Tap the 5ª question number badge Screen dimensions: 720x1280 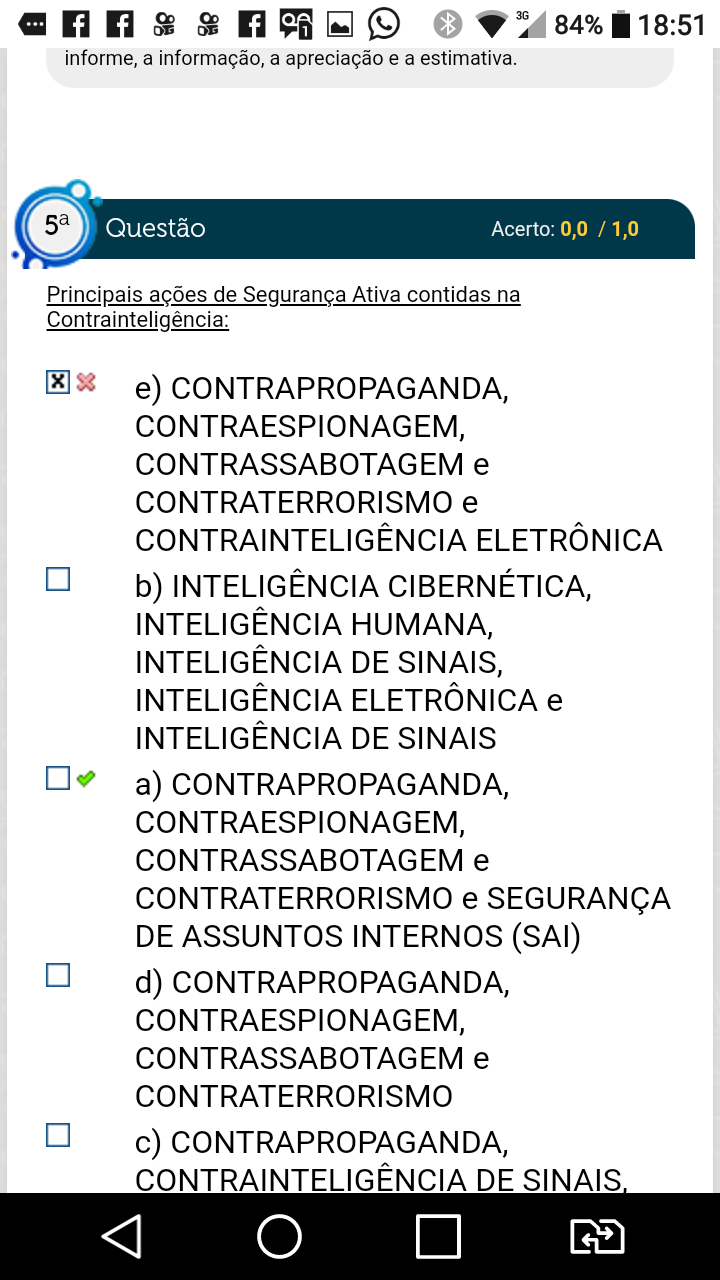click(x=57, y=226)
